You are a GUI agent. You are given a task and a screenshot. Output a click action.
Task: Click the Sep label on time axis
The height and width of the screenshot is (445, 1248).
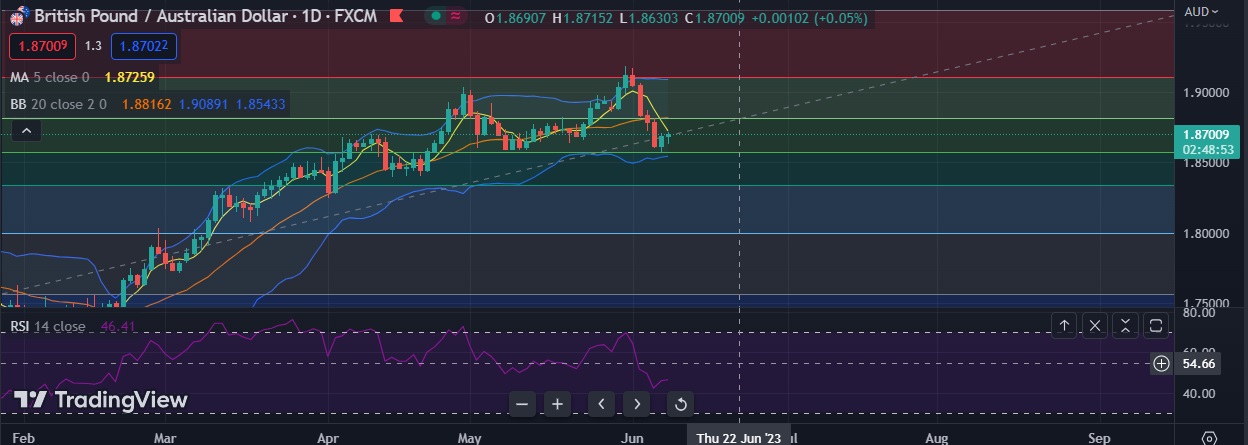pyautogui.click(x=1099, y=438)
